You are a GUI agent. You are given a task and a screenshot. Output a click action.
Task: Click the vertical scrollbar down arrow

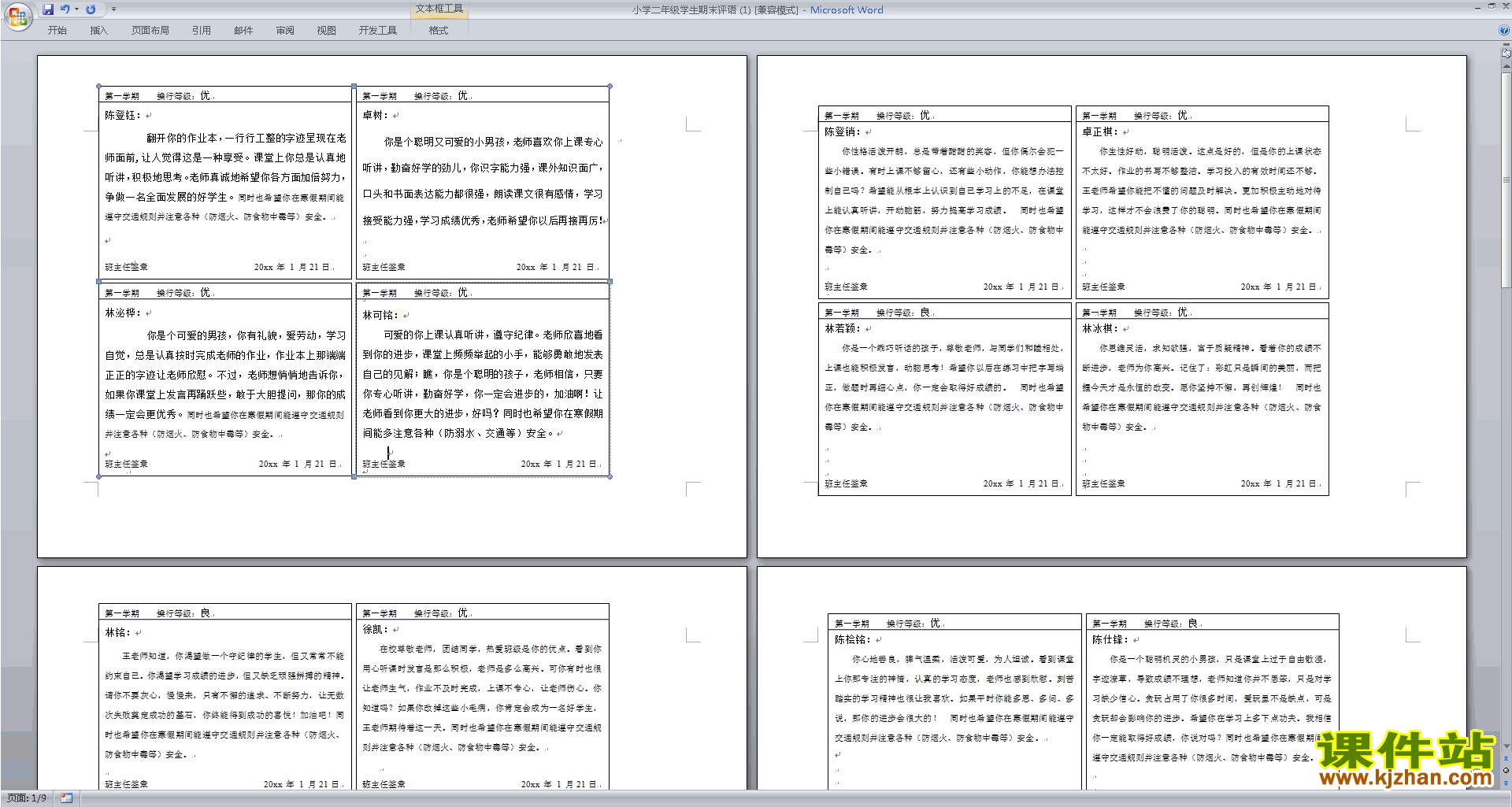pos(1506,746)
